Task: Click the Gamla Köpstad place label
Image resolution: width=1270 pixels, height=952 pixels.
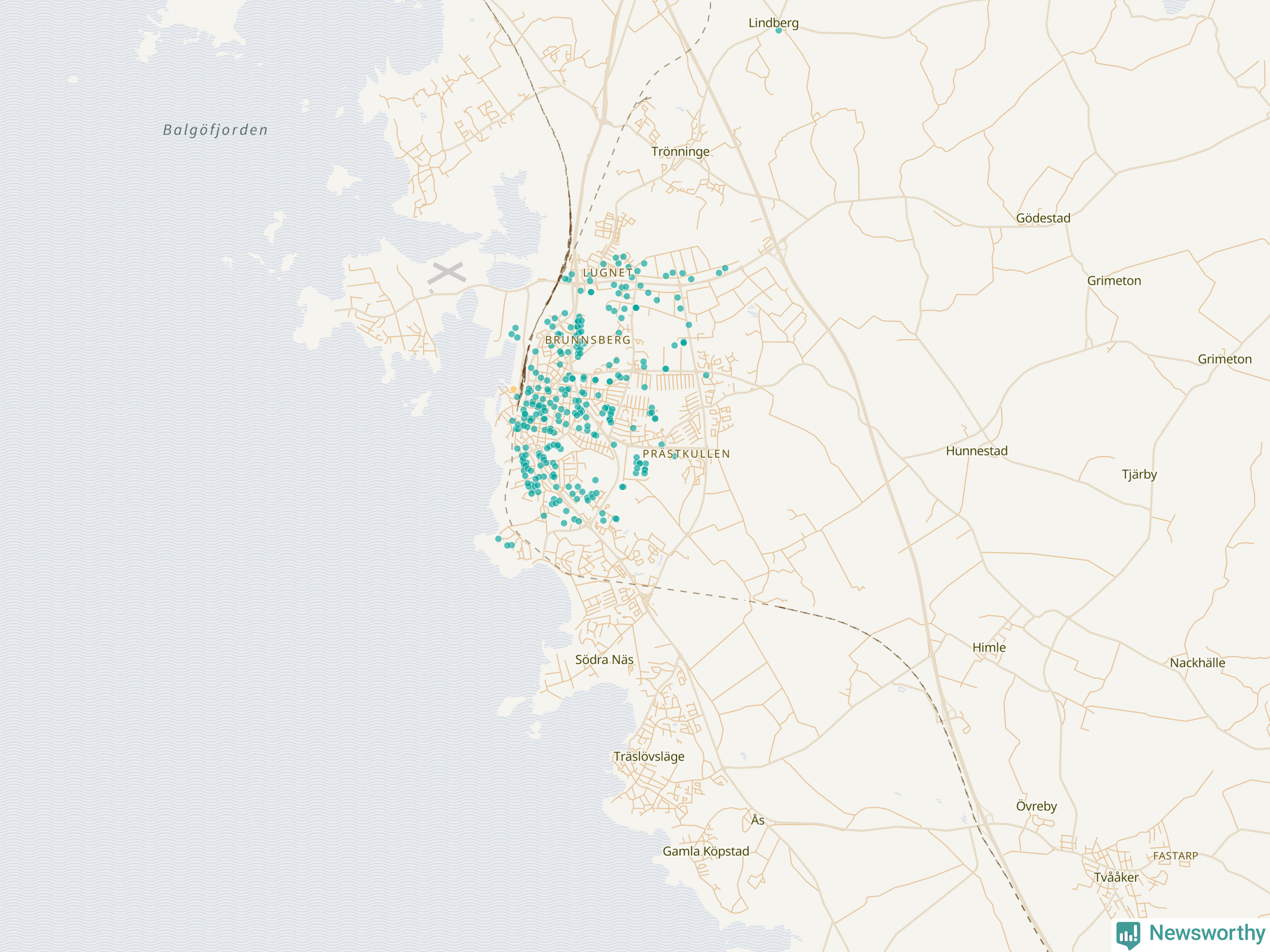Action: click(705, 851)
